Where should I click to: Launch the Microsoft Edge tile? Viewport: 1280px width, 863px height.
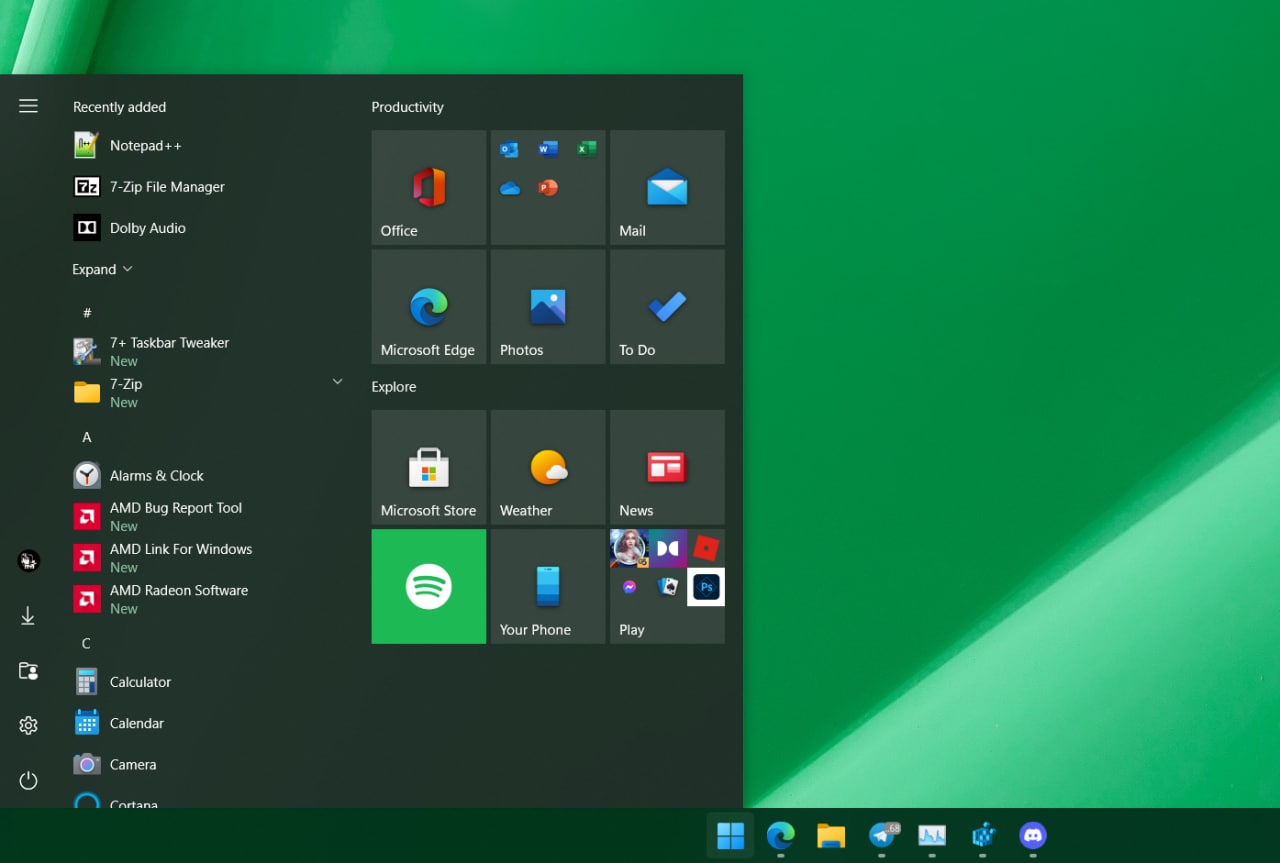(x=429, y=307)
